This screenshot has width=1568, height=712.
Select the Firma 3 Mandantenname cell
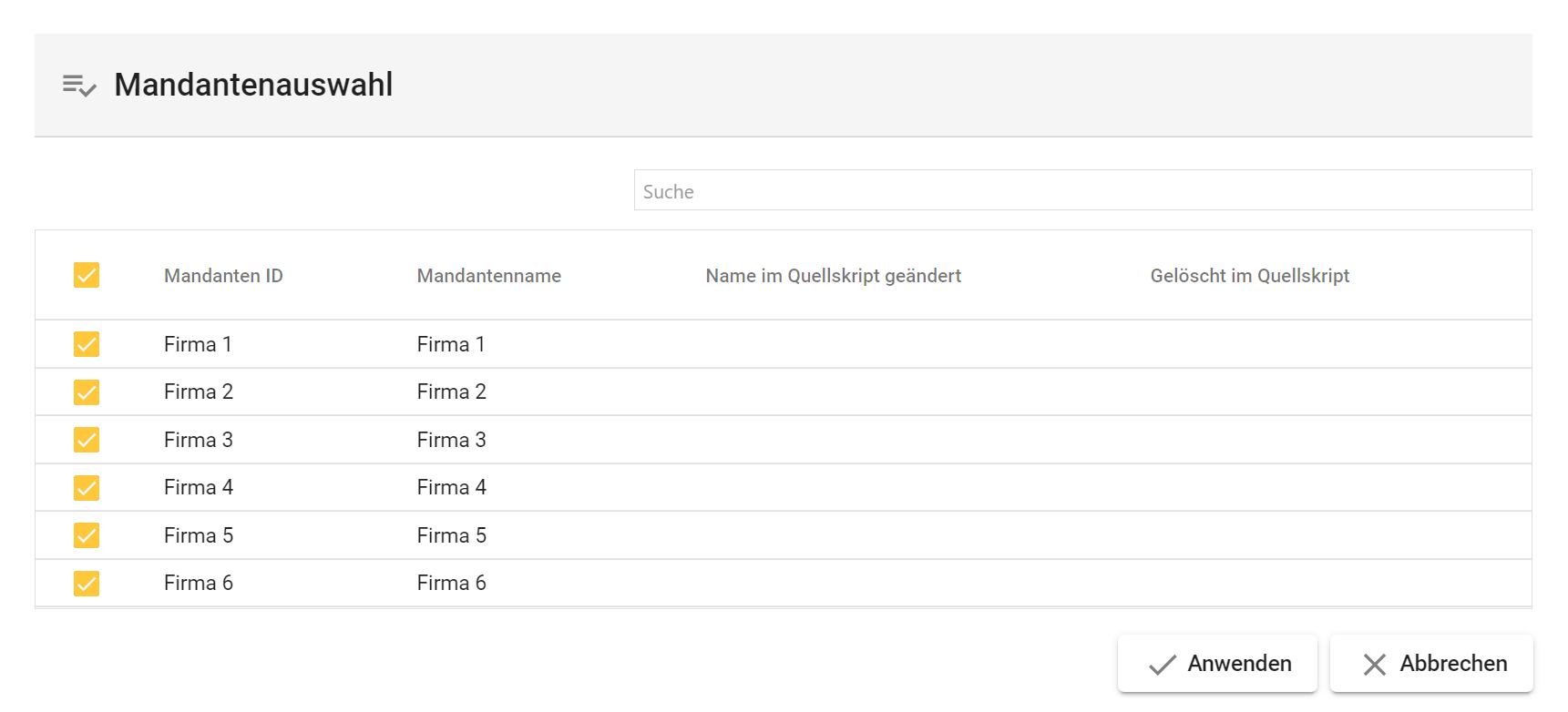coord(451,441)
